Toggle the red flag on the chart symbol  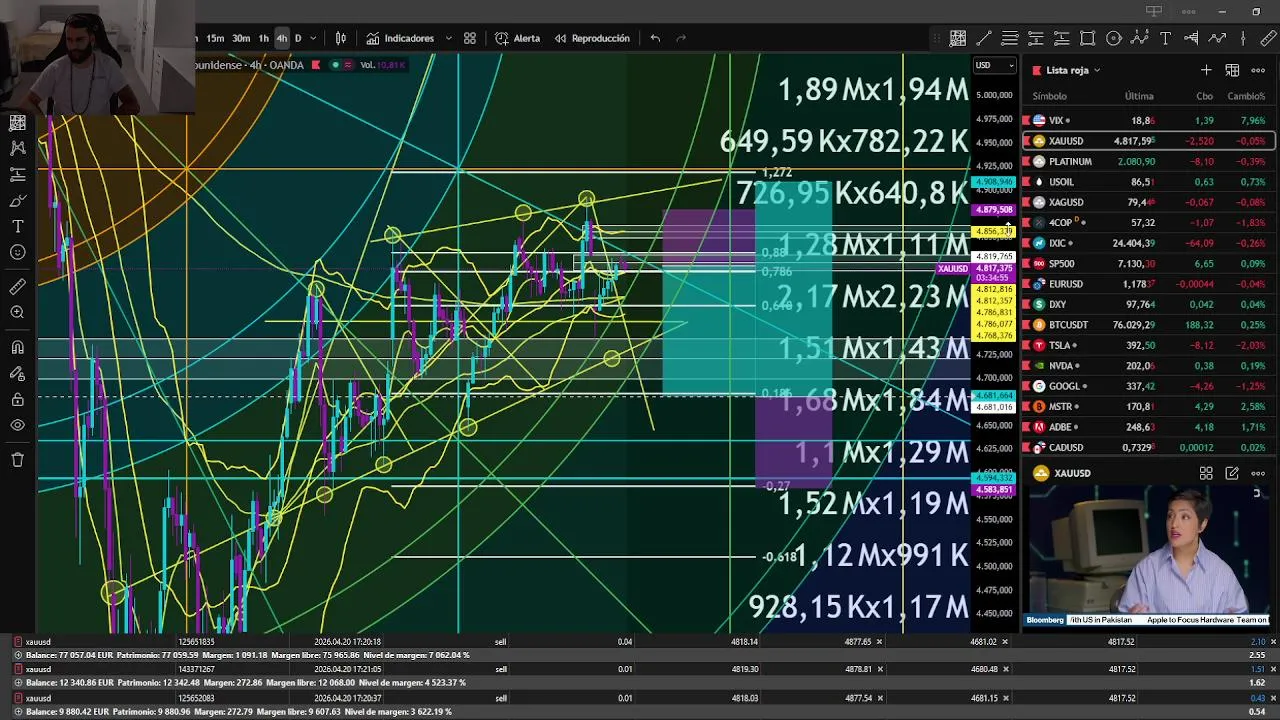(x=316, y=65)
